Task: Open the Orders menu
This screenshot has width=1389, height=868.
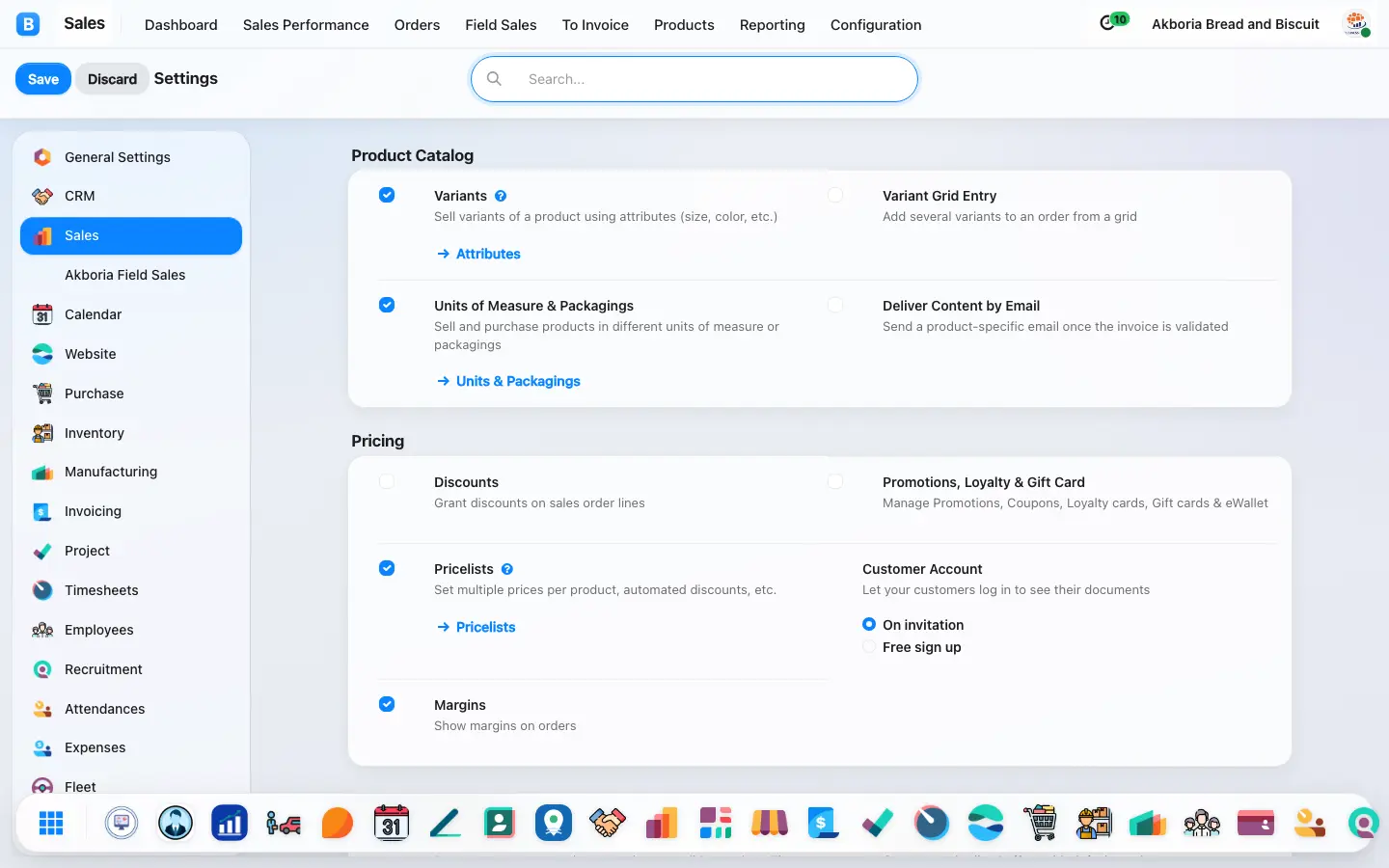Action: point(417,25)
